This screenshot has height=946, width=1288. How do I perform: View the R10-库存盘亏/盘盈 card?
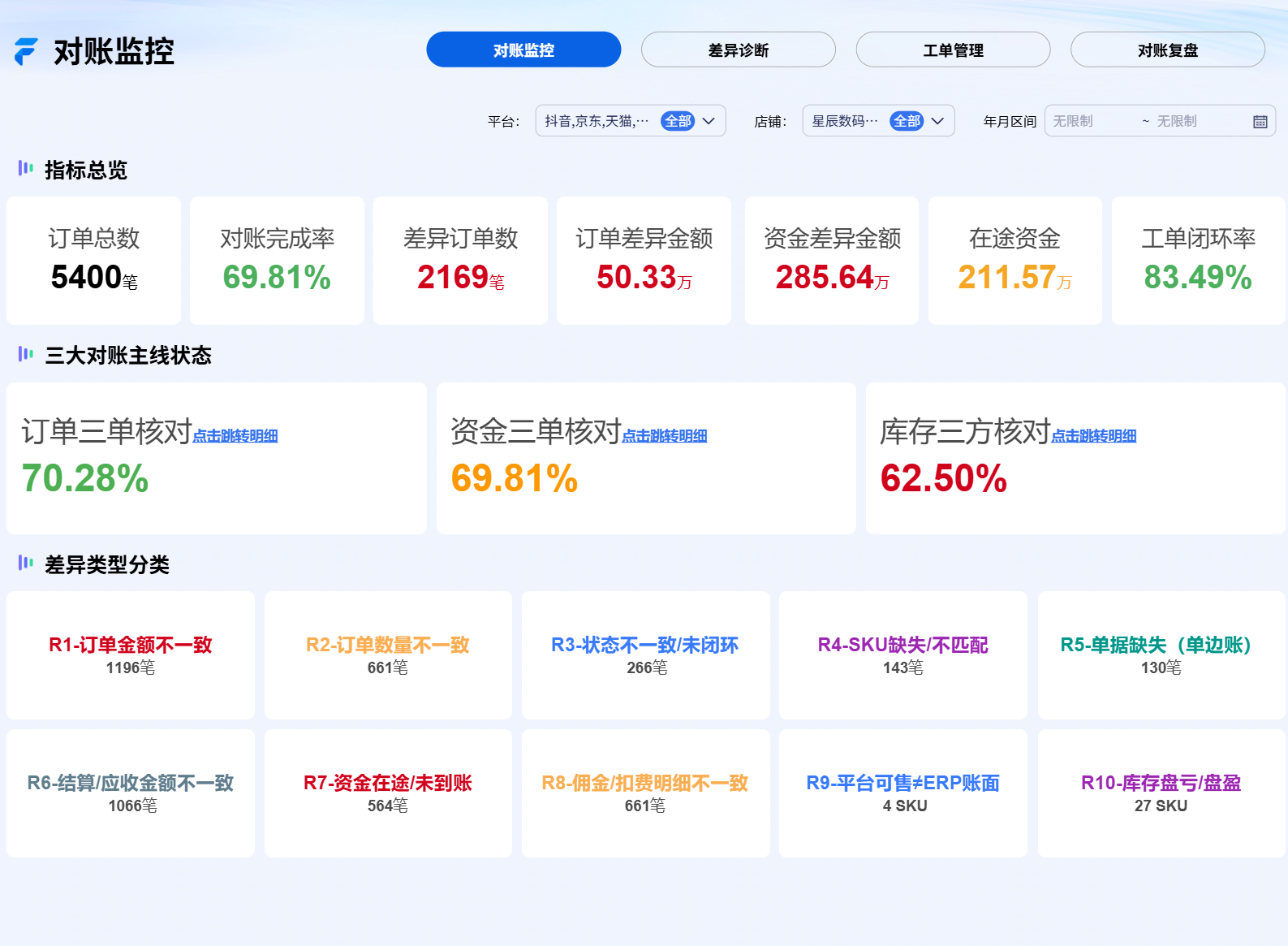click(1161, 793)
